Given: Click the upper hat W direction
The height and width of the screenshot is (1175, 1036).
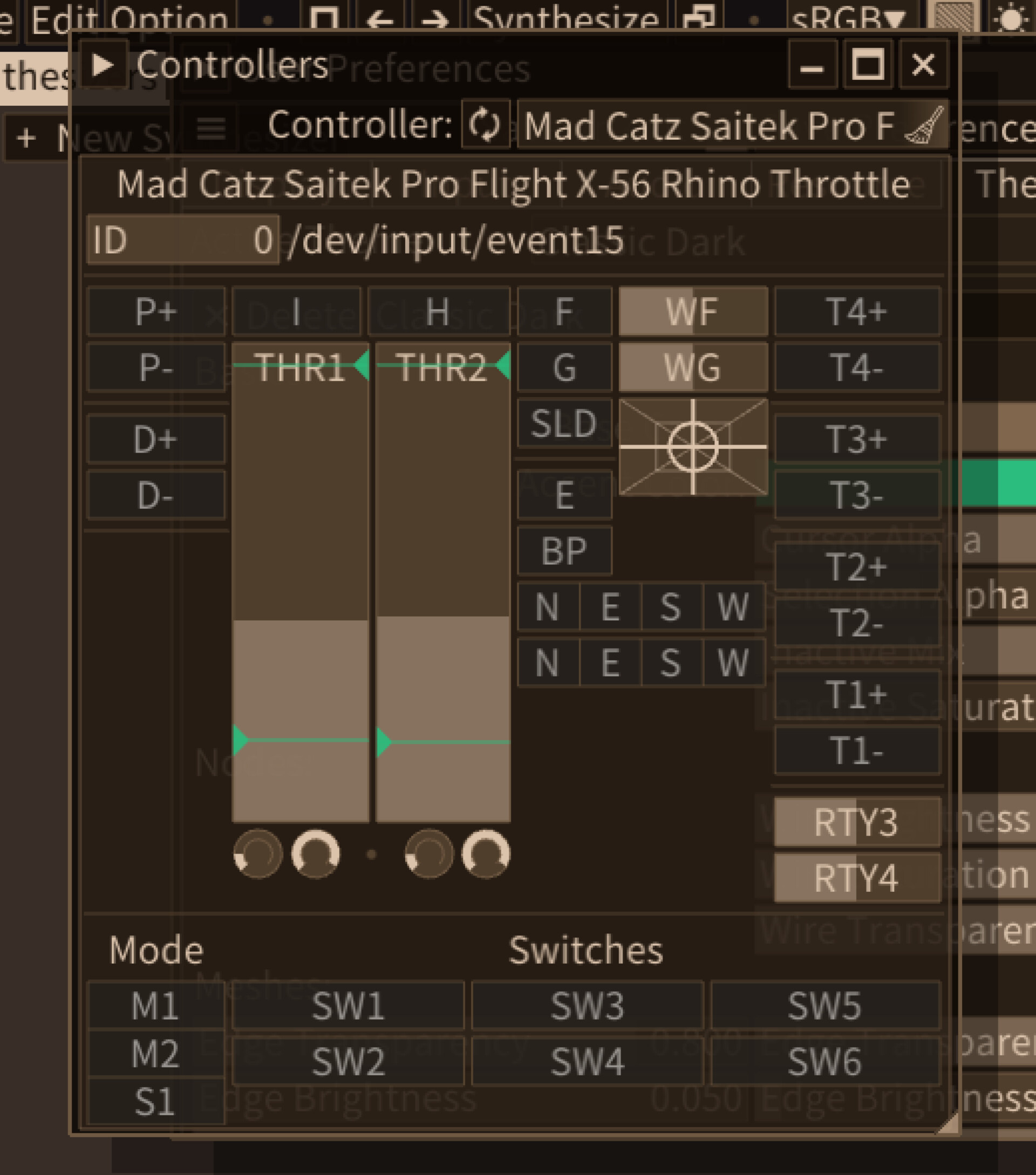Looking at the screenshot, I should pyautogui.click(x=734, y=606).
